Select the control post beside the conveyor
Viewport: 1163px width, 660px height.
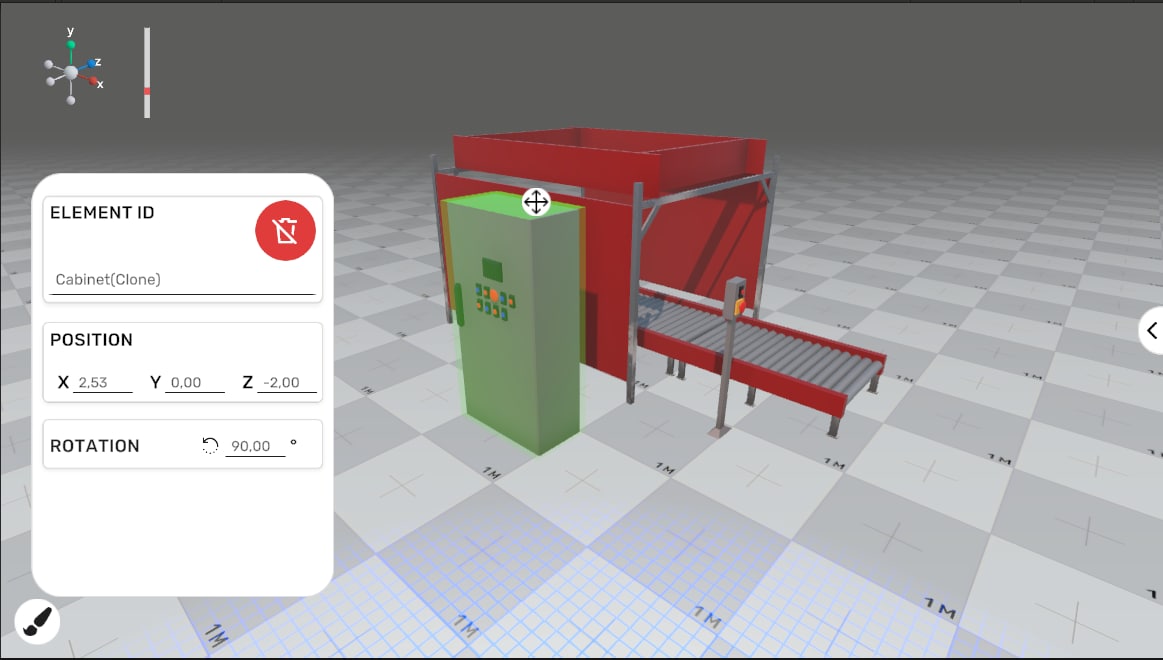pos(730,360)
